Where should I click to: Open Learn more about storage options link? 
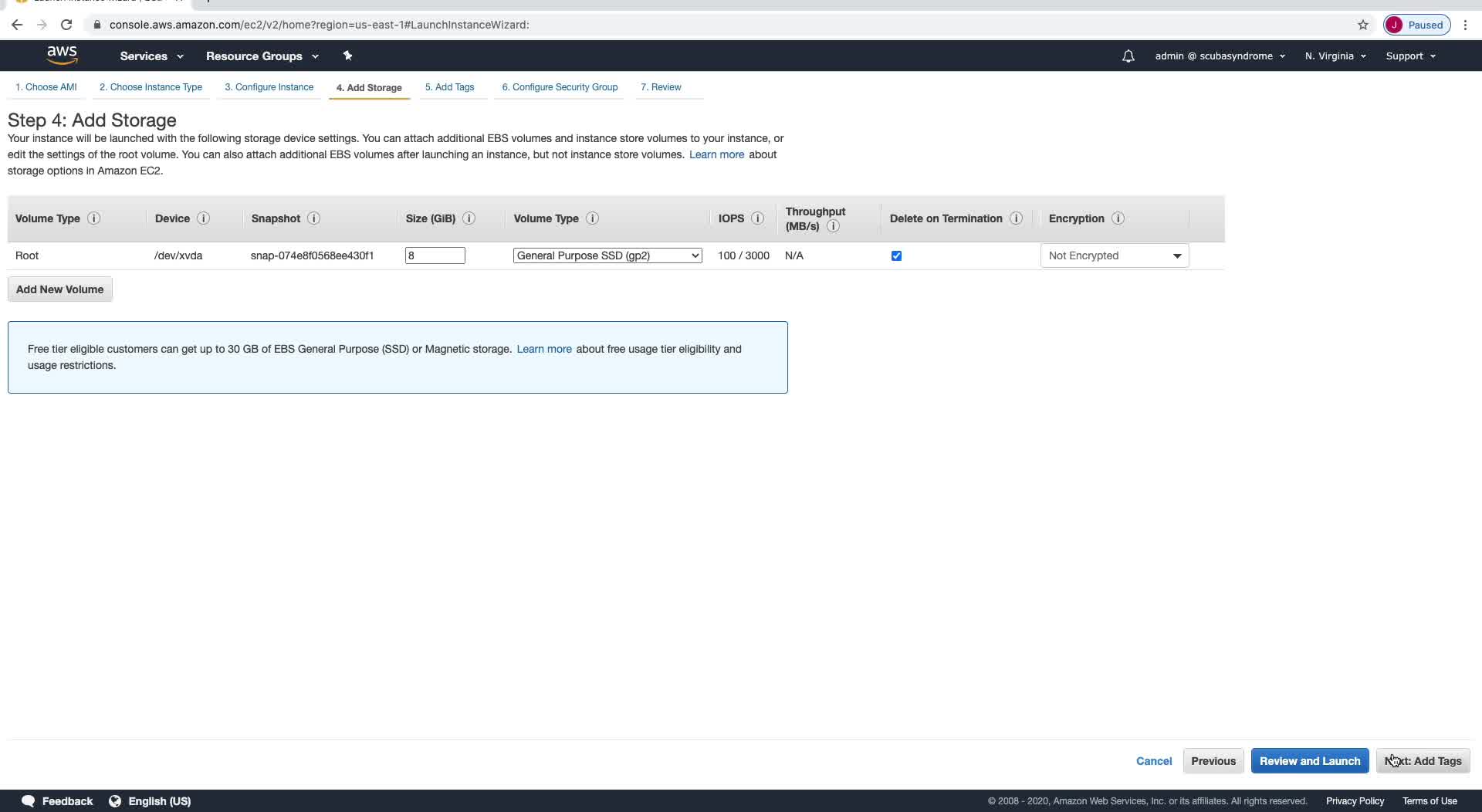tap(716, 154)
